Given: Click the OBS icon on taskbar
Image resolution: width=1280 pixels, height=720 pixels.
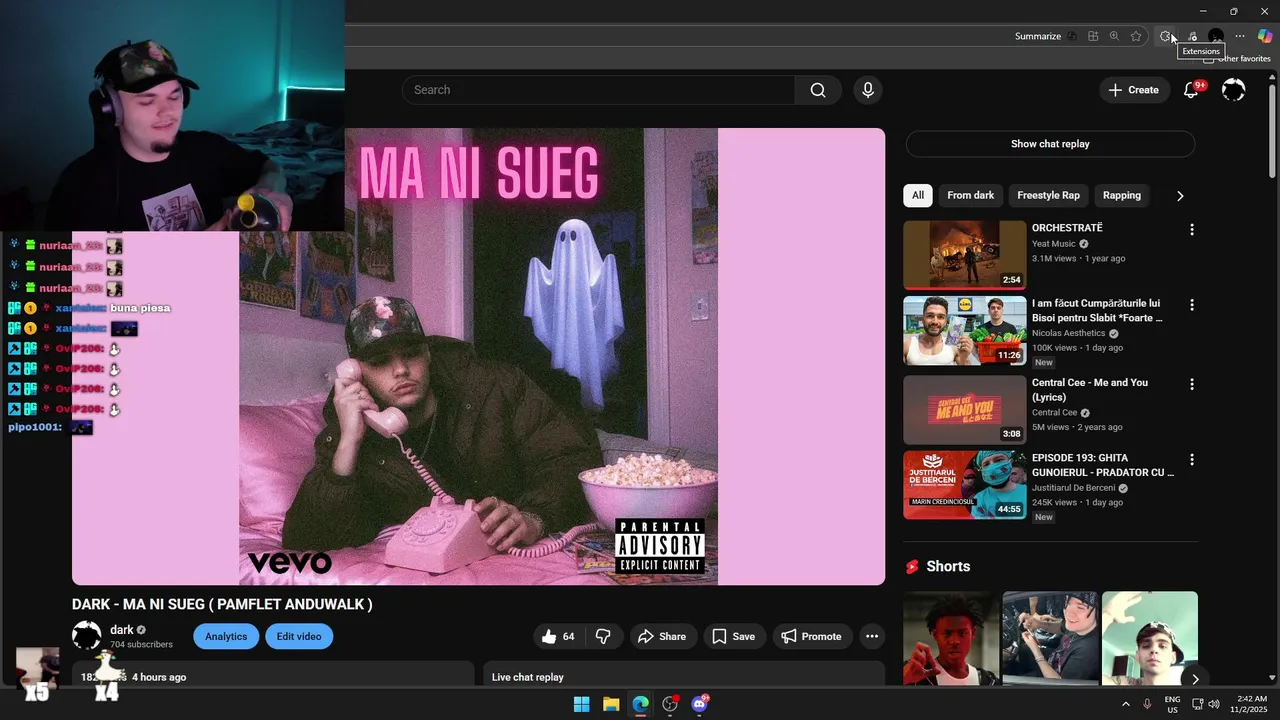Looking at the screenshot, I should tap(670, 704).
